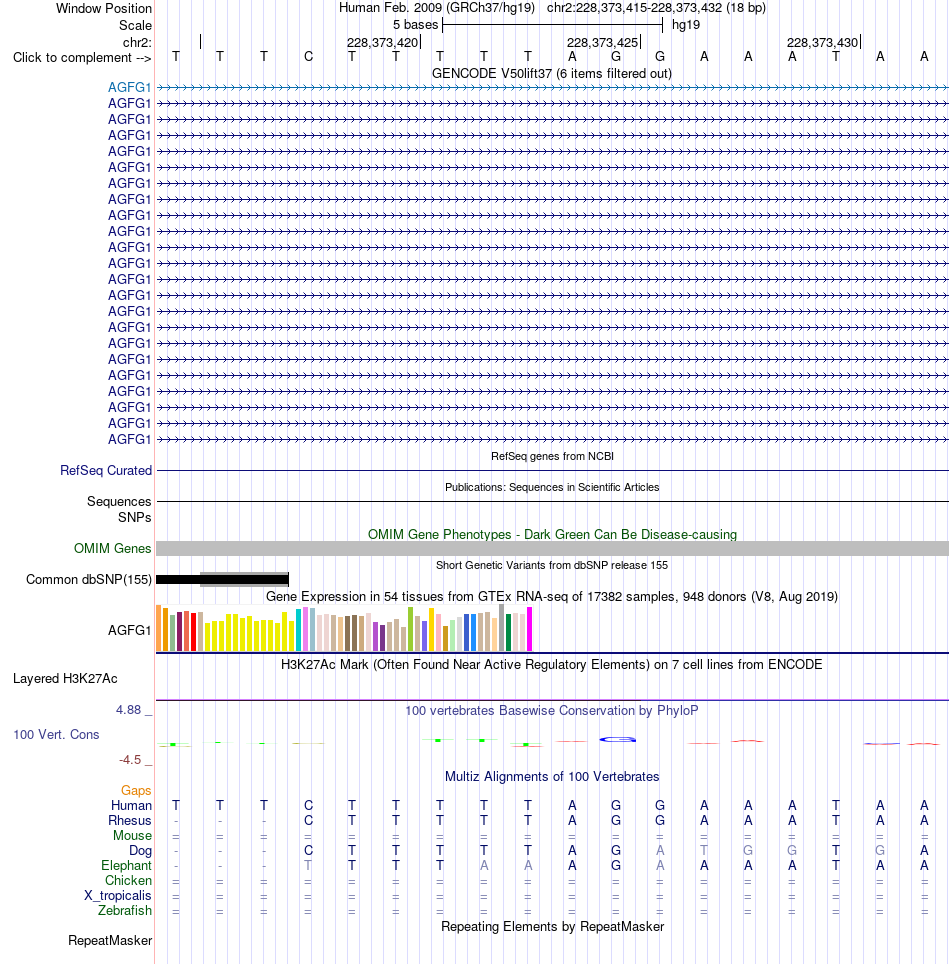Click the bright green GTEx expression bar
This screenshot has width=950, height=964.
411,630
